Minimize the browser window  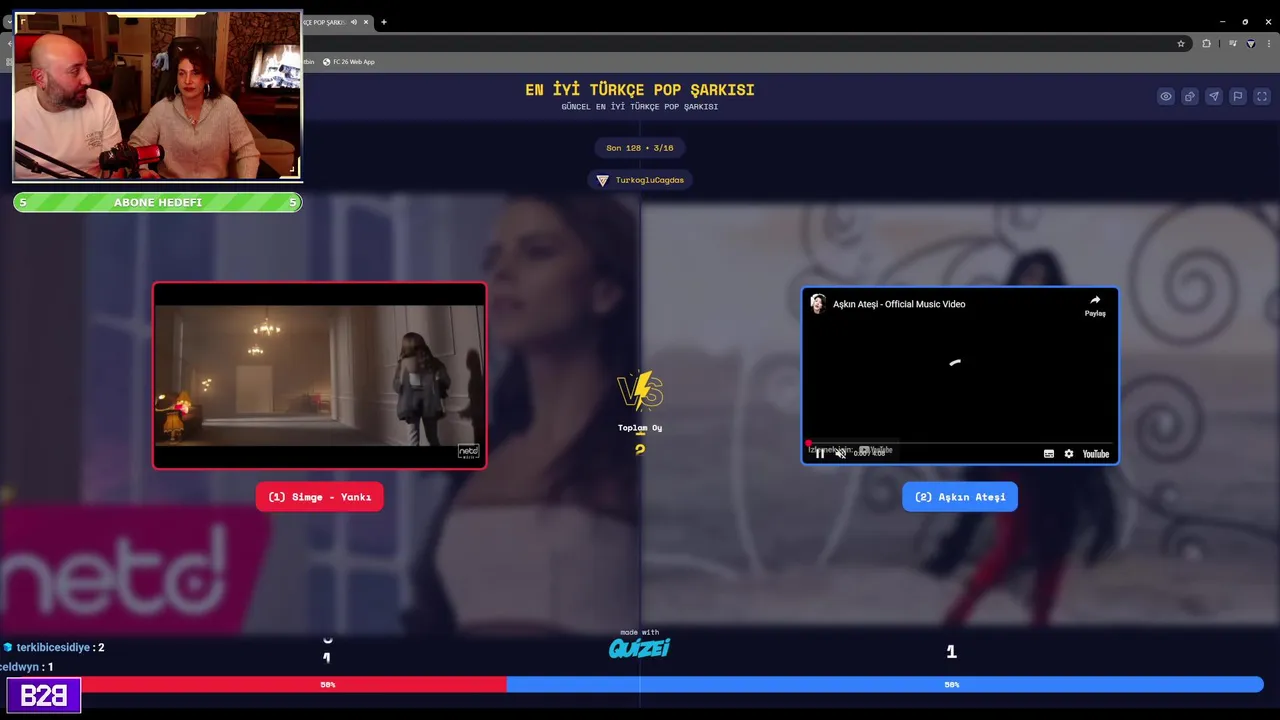[x=1222, y=22]
